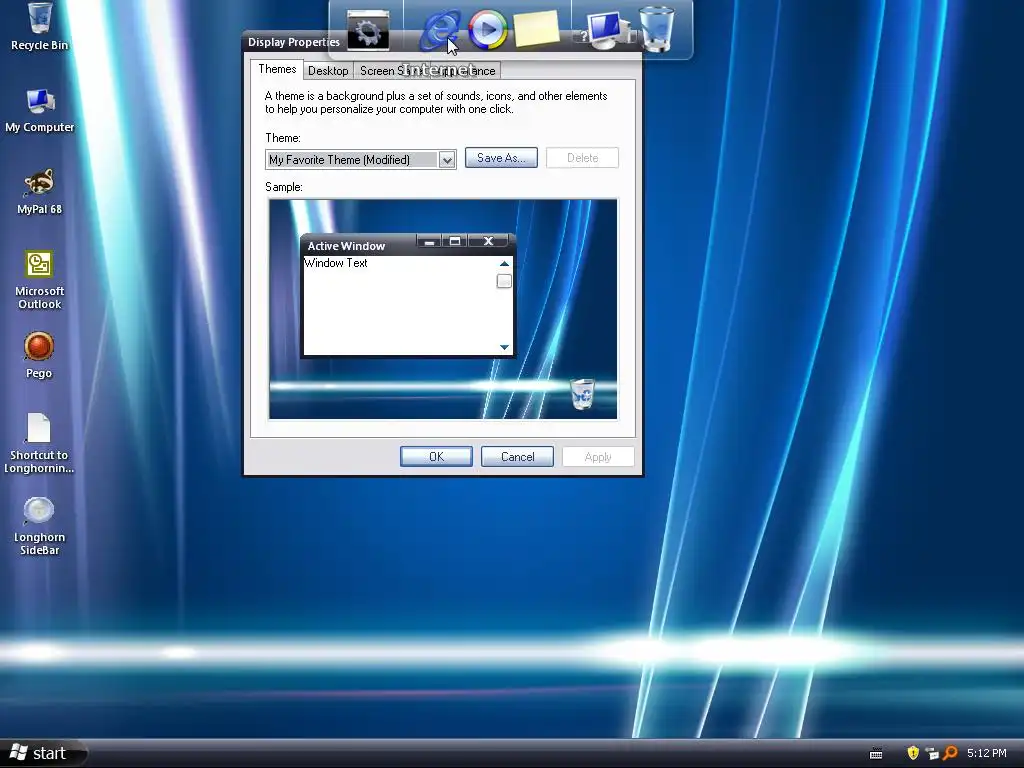Open My Computer desktop icon

(39, 110)
